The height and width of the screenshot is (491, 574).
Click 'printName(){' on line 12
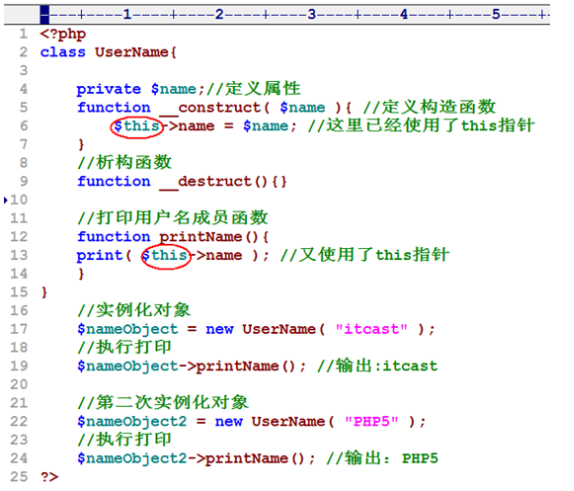pos(214,237)
